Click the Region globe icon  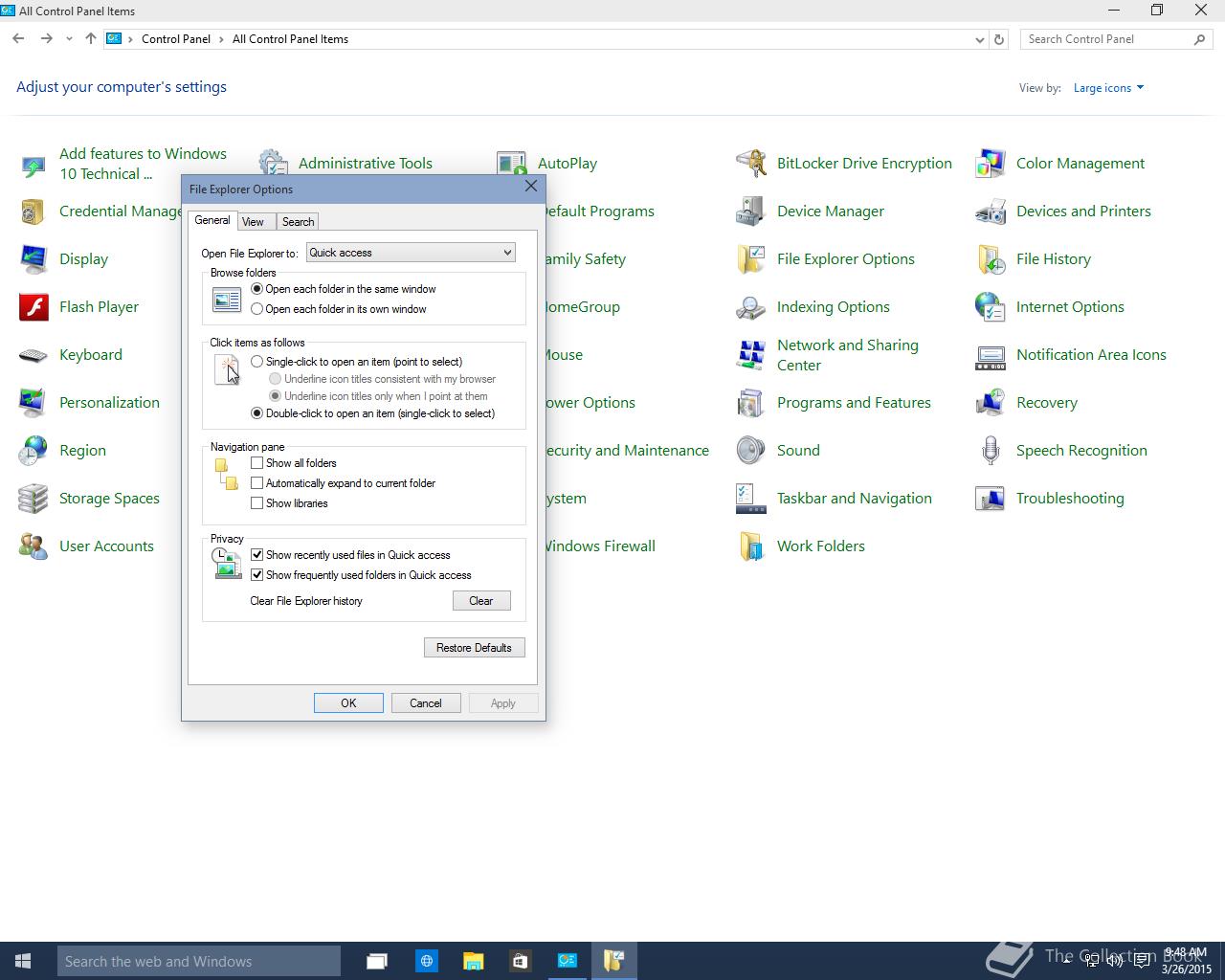click(x=33, y=451)
